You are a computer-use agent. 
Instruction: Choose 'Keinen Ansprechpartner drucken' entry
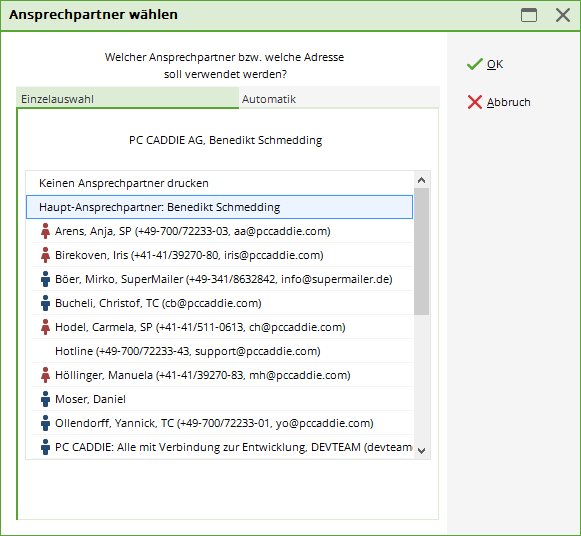[219, 183]
